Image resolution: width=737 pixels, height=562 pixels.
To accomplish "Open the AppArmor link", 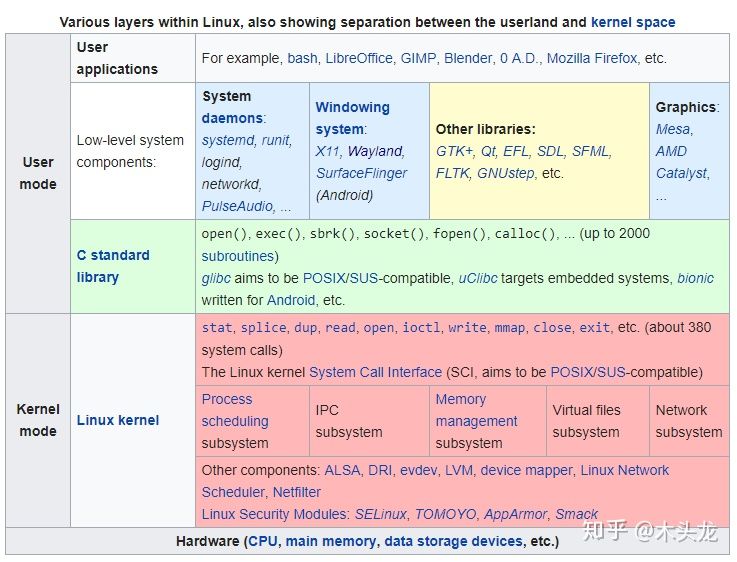I will tap(515, 514).
